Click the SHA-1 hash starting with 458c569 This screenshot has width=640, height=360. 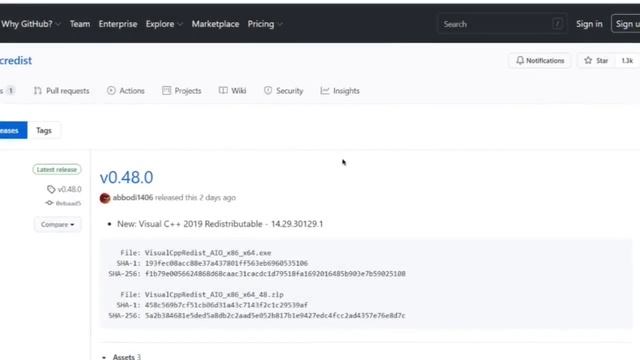[226, 305]
